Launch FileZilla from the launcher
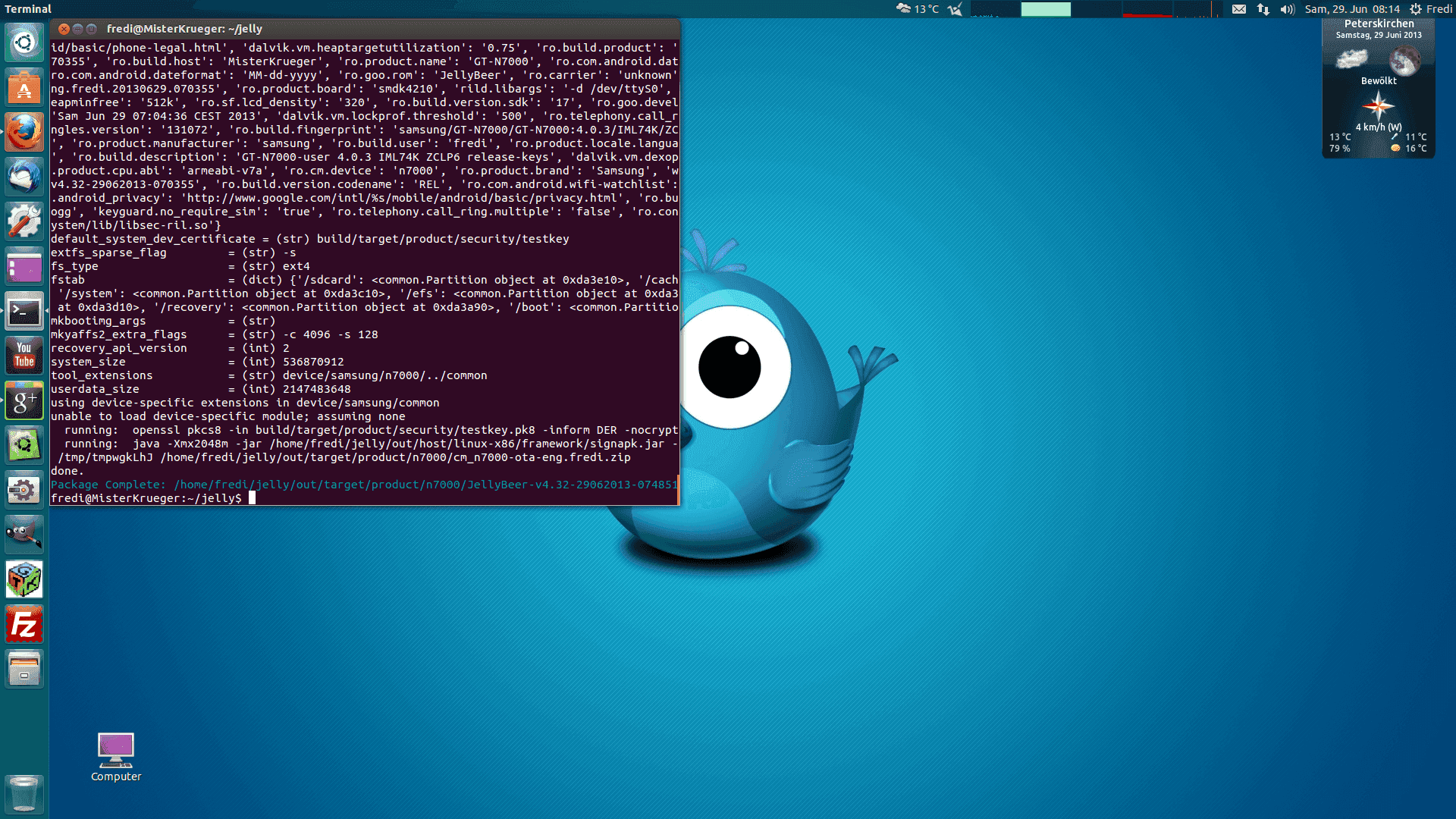 point(24,625)
